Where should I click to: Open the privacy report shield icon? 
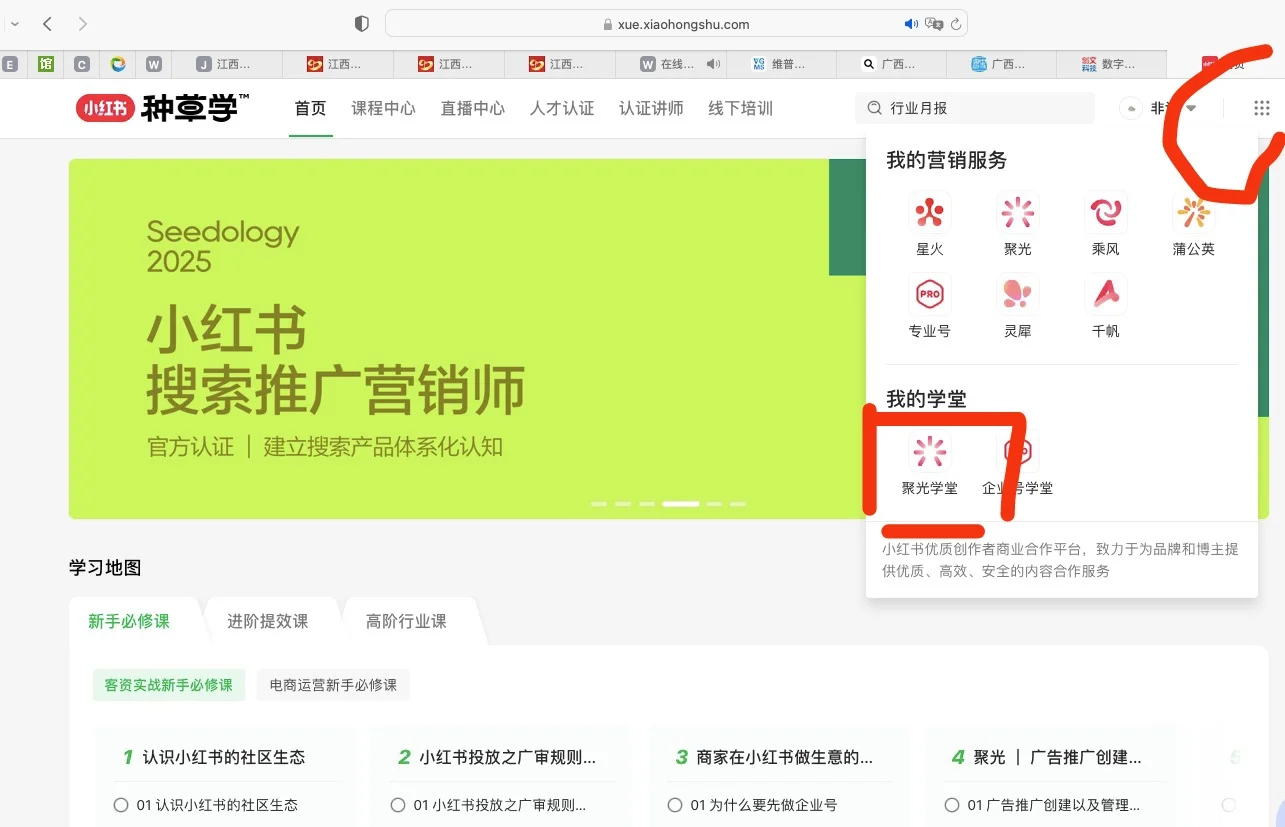[362, 24]
